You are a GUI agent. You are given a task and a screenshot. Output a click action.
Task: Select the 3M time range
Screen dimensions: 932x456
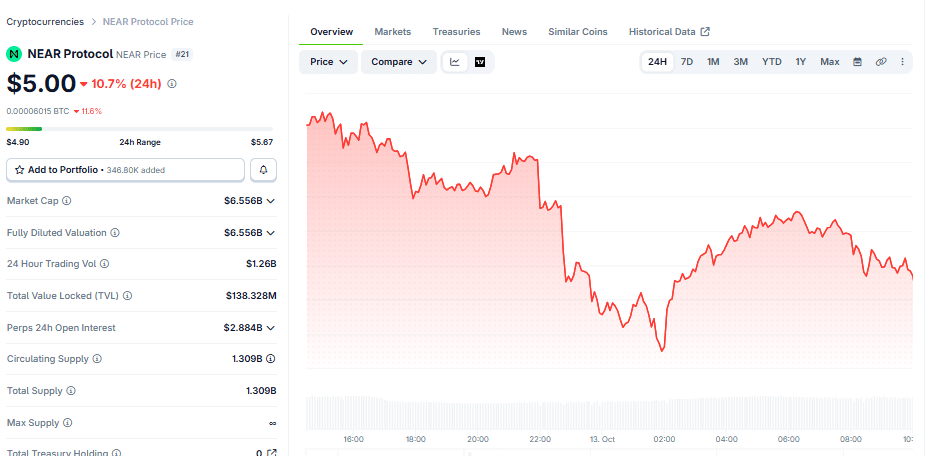click(741, 62)
